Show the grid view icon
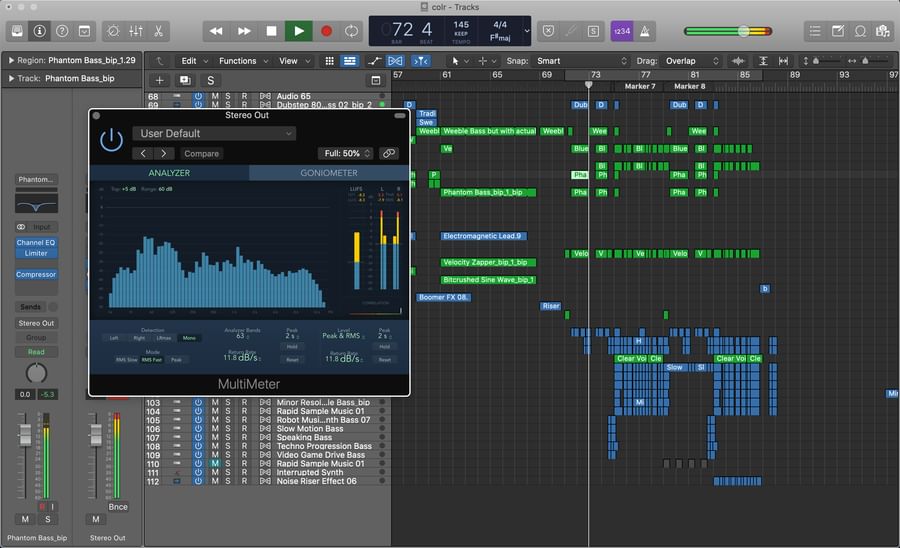Screen dimensions: 900x548 click(x=329, y=61)
